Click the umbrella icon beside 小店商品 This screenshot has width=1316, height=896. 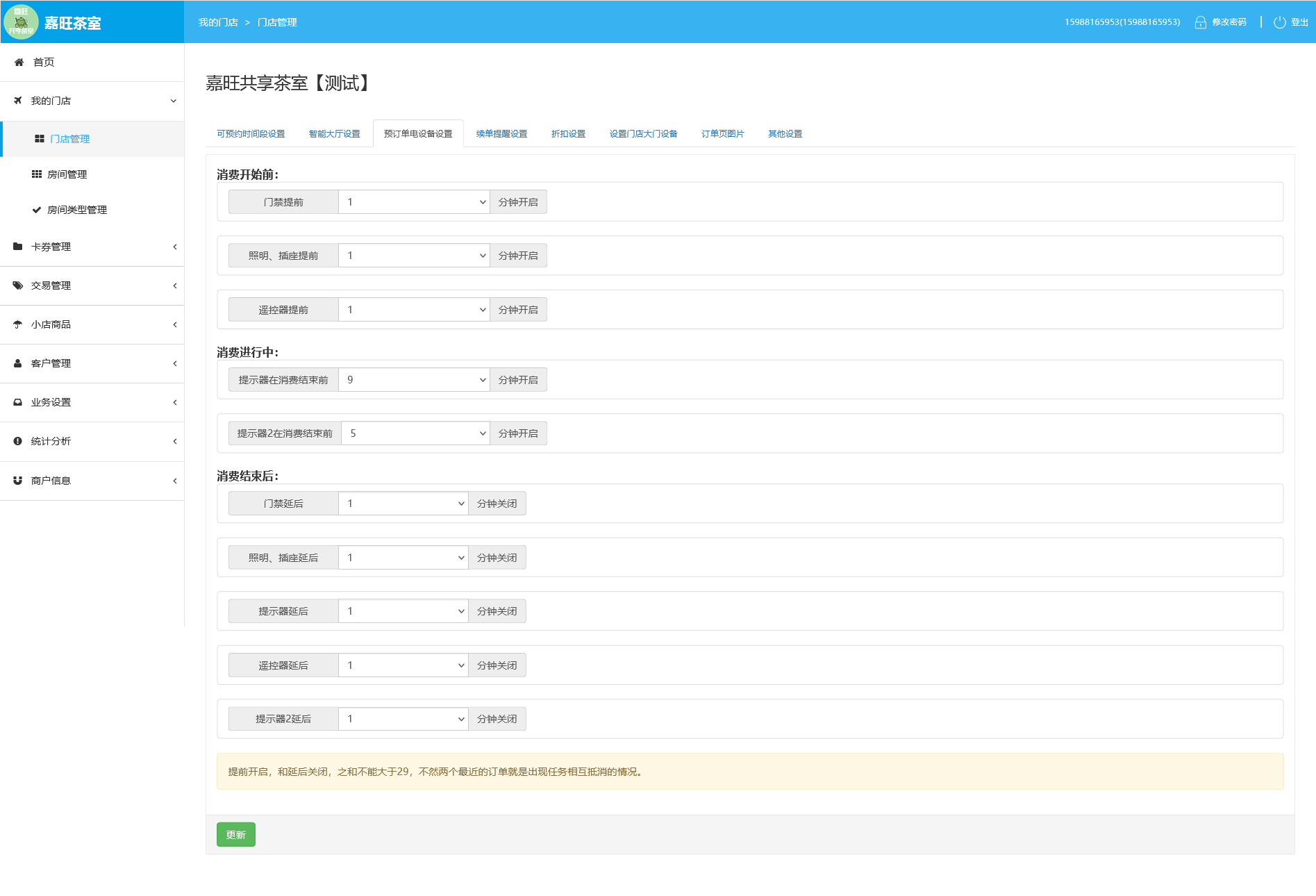point(18,324)
